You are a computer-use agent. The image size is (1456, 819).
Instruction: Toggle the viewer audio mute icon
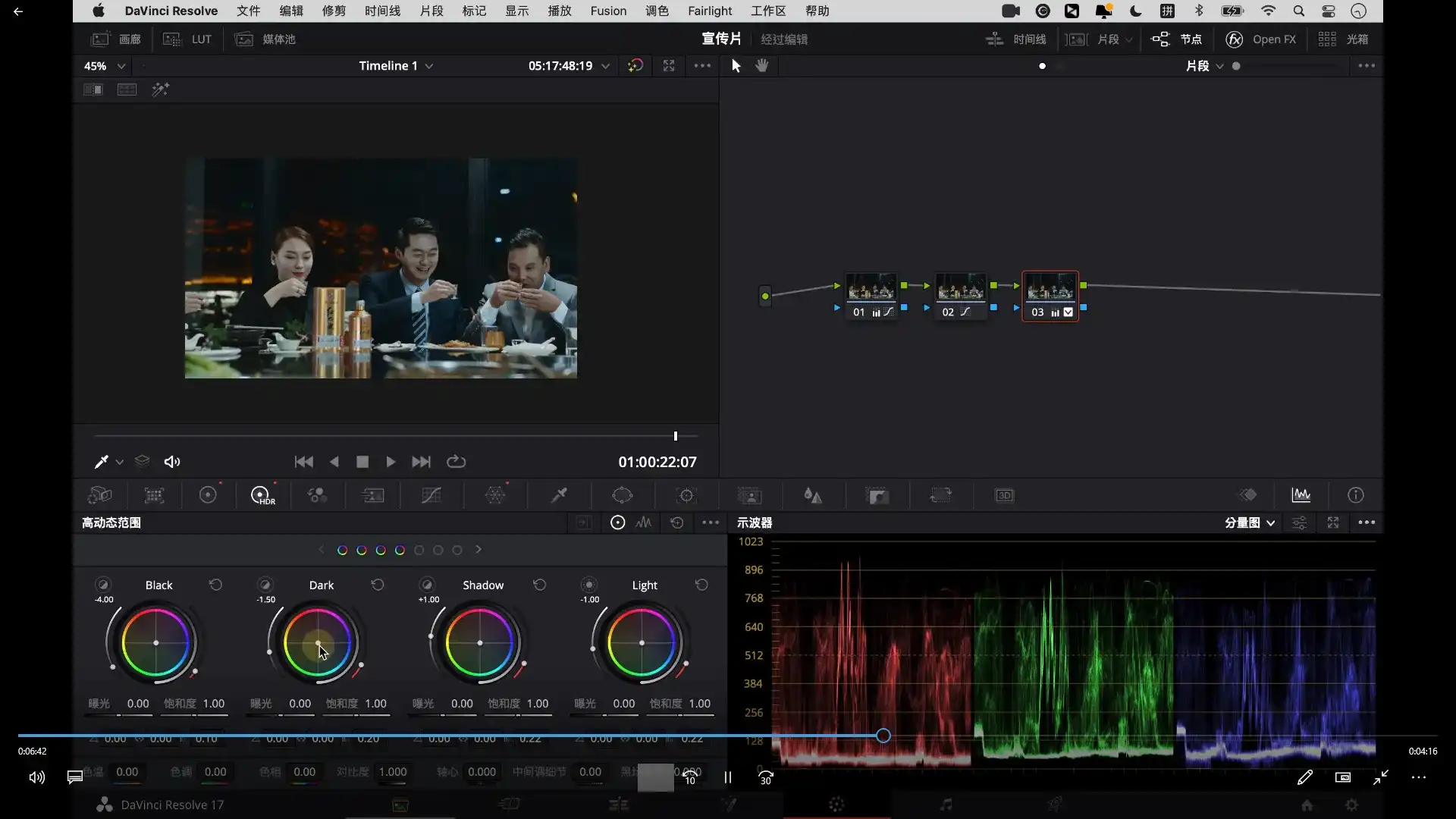pos(172,462)
